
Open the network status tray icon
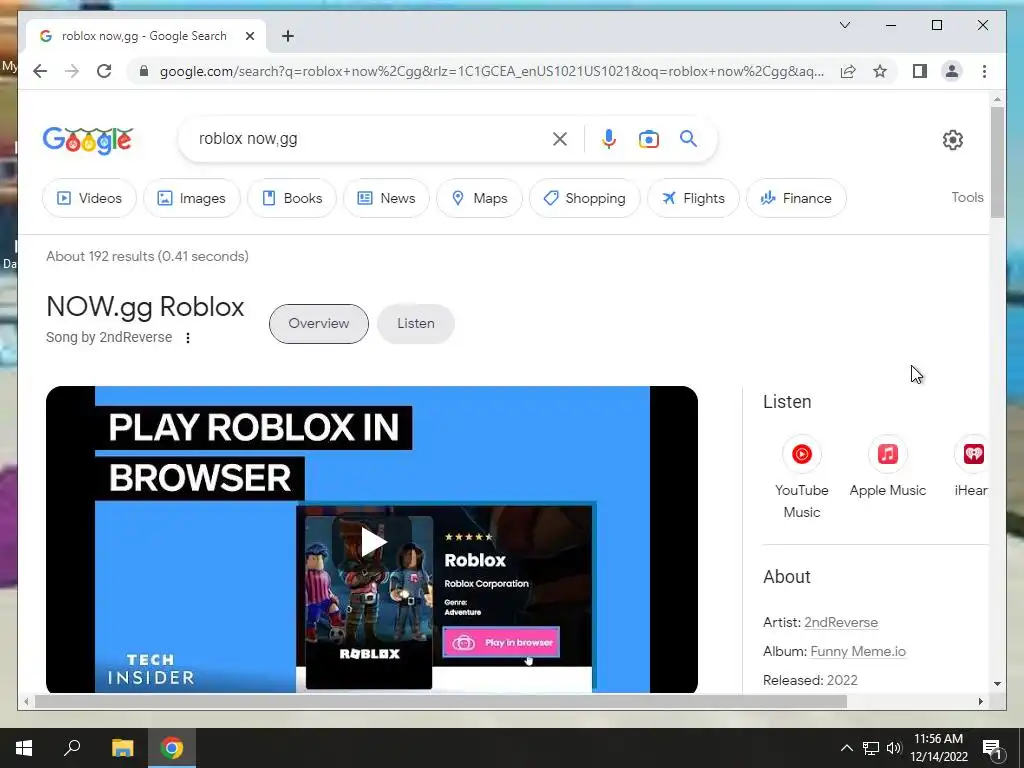(871, 748)
